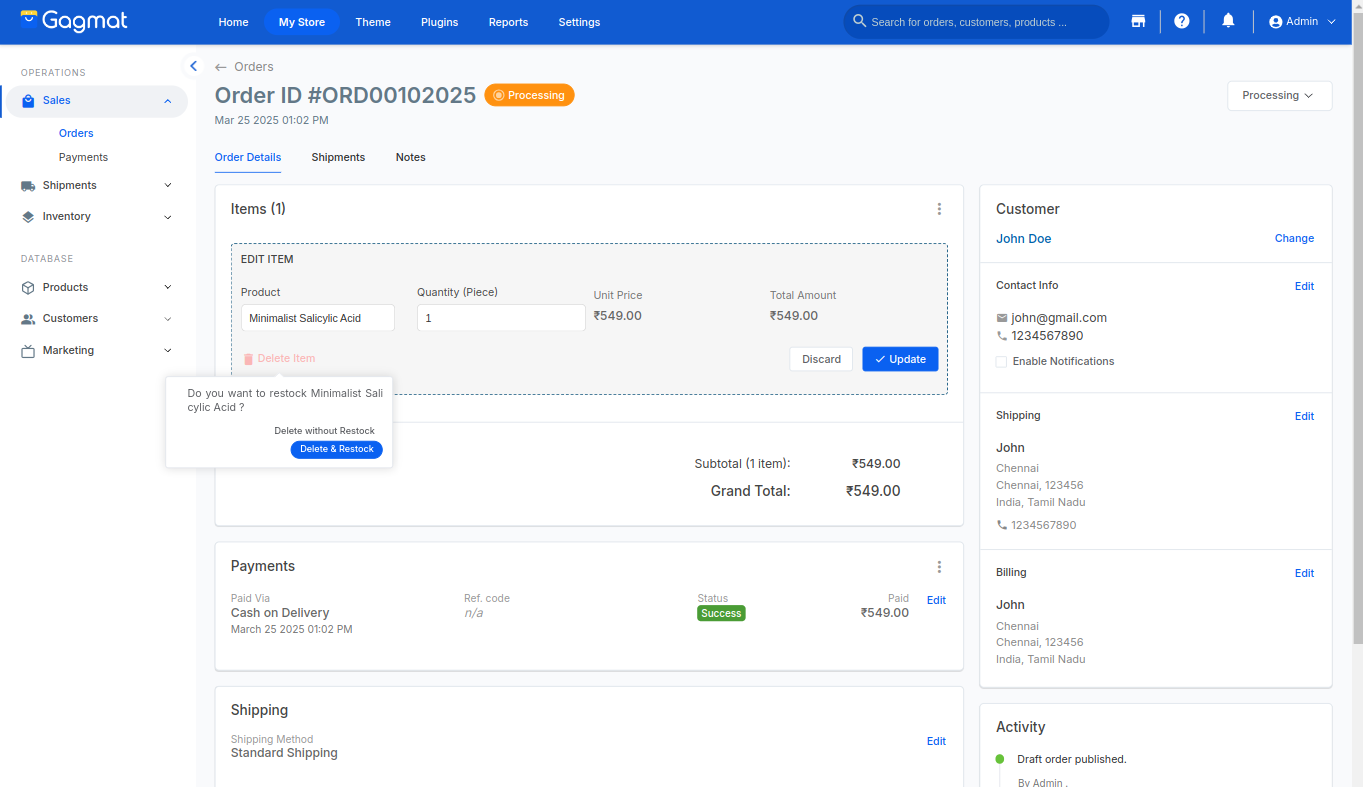
Task: Open the Items section three-dot menu
Action: click(939, 209)
